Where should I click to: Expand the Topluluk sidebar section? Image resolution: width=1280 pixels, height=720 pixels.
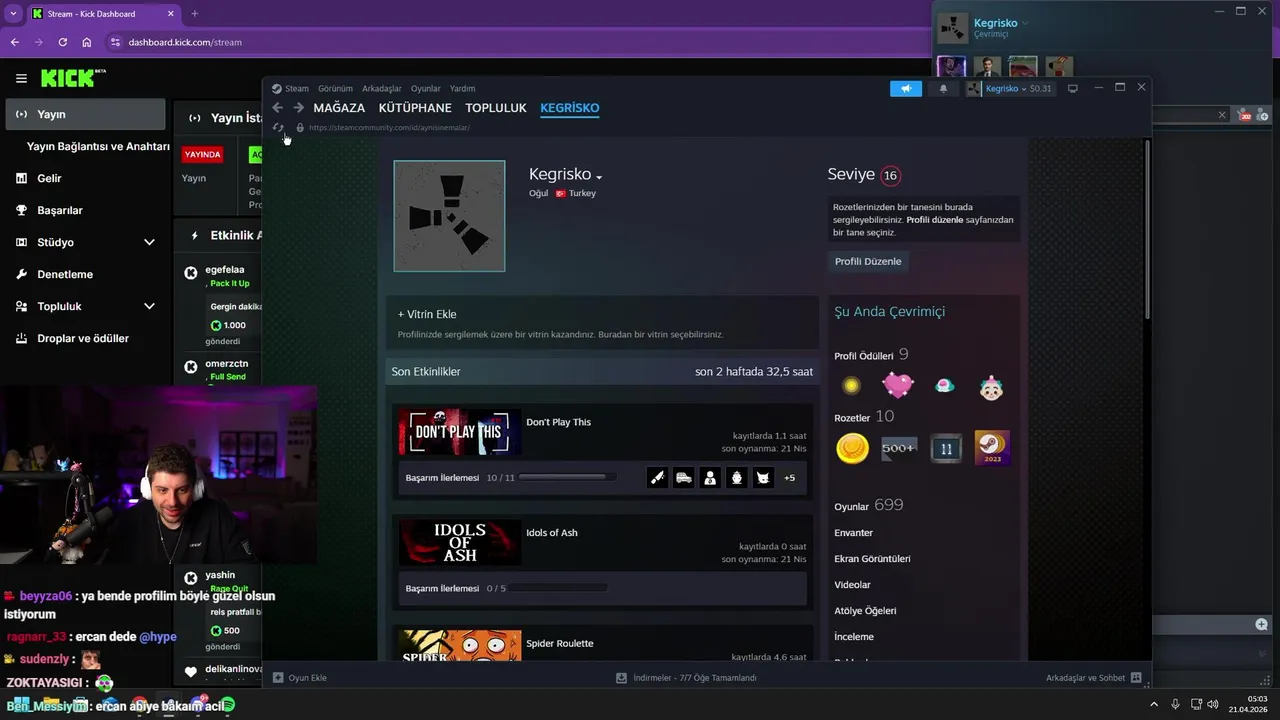coord(149,306)
